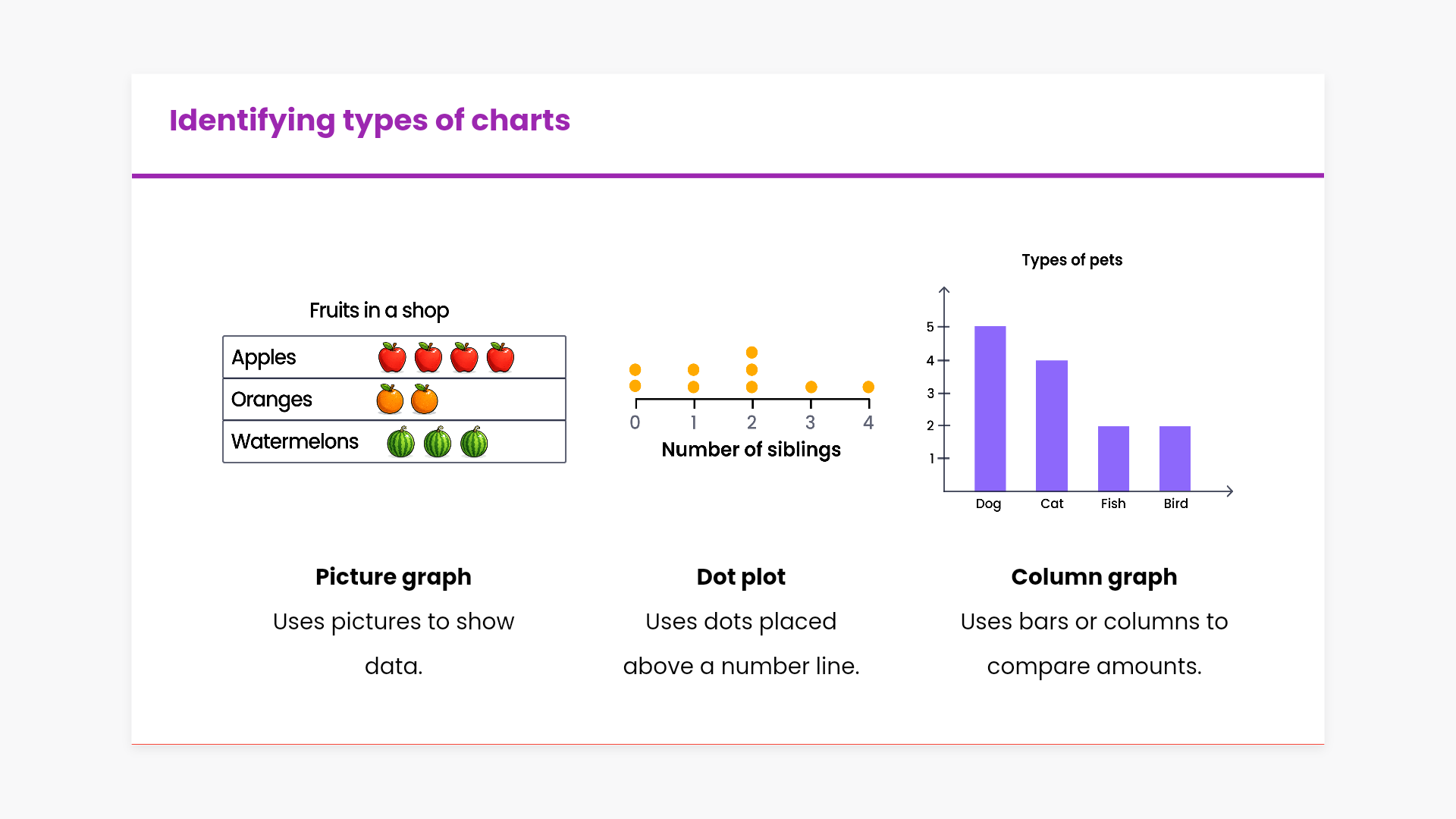
Task: Click the "Column graph" heading
Action: point(1094,577)
